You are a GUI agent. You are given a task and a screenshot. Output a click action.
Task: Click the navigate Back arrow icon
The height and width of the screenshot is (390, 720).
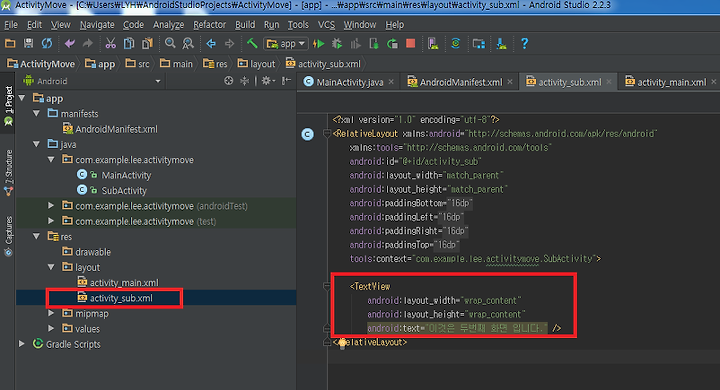point(211,44)
